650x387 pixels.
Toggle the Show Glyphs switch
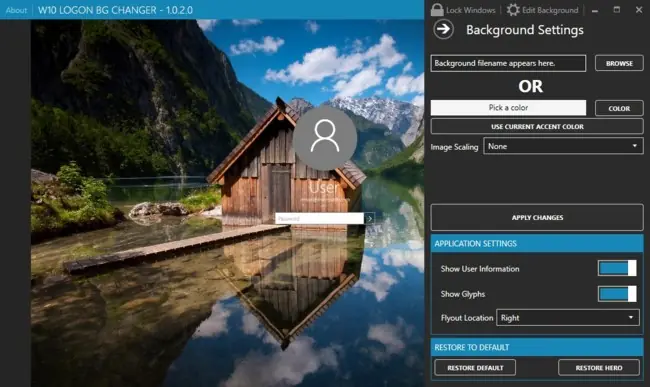[x=617, y=294]
